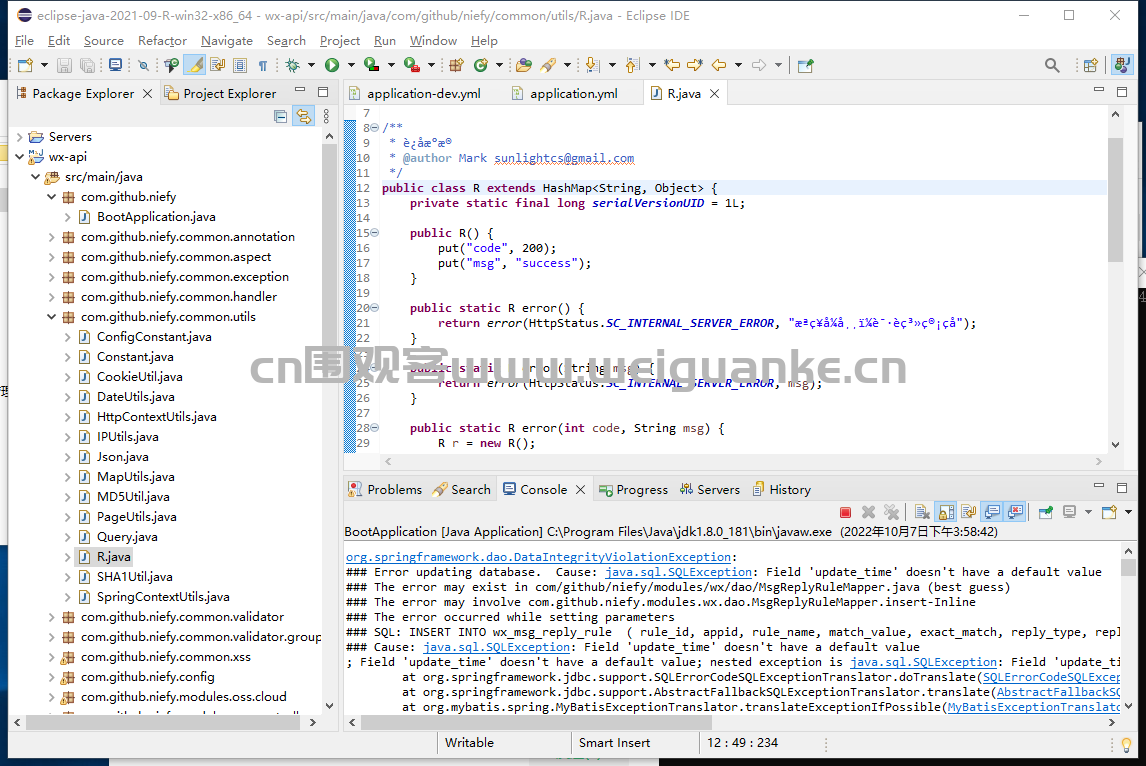Open the Servers view tab

(710, 490)
